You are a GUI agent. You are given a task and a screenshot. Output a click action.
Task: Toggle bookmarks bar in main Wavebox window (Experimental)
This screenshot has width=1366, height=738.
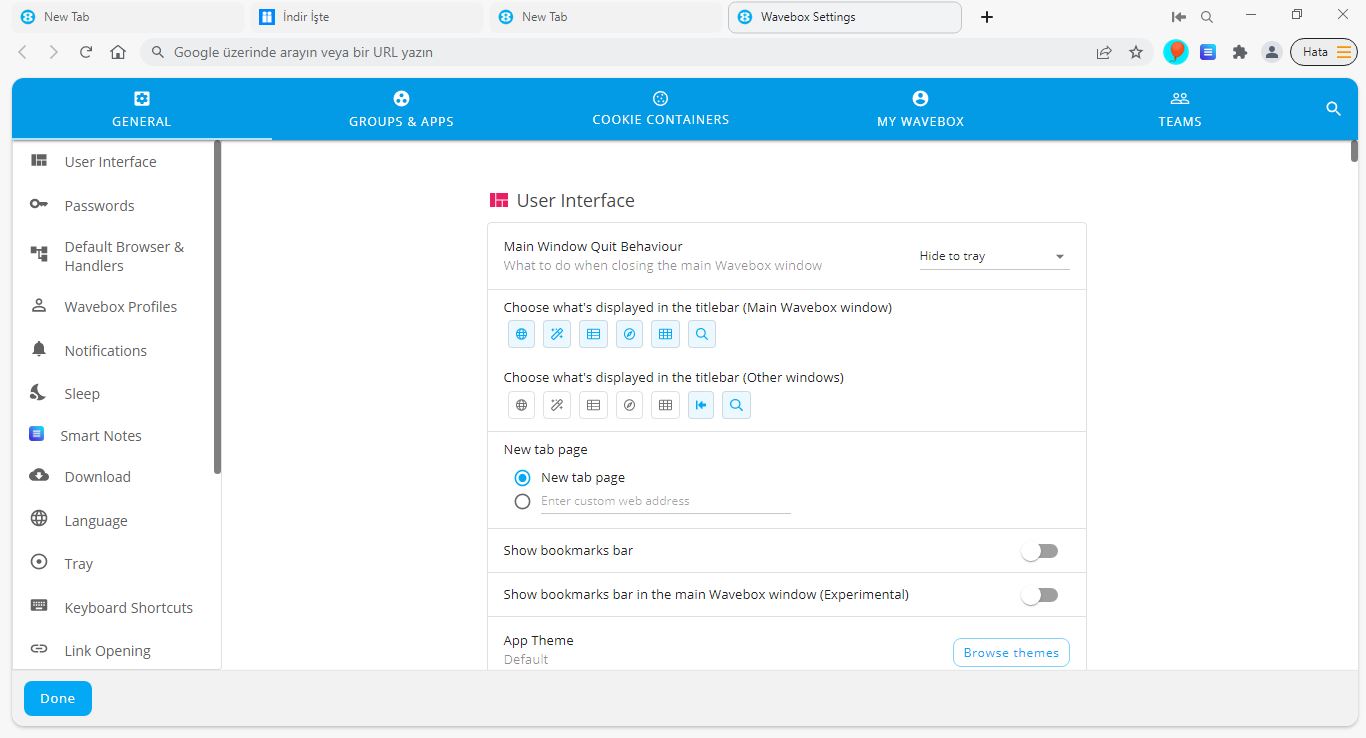pos(1039,595)
